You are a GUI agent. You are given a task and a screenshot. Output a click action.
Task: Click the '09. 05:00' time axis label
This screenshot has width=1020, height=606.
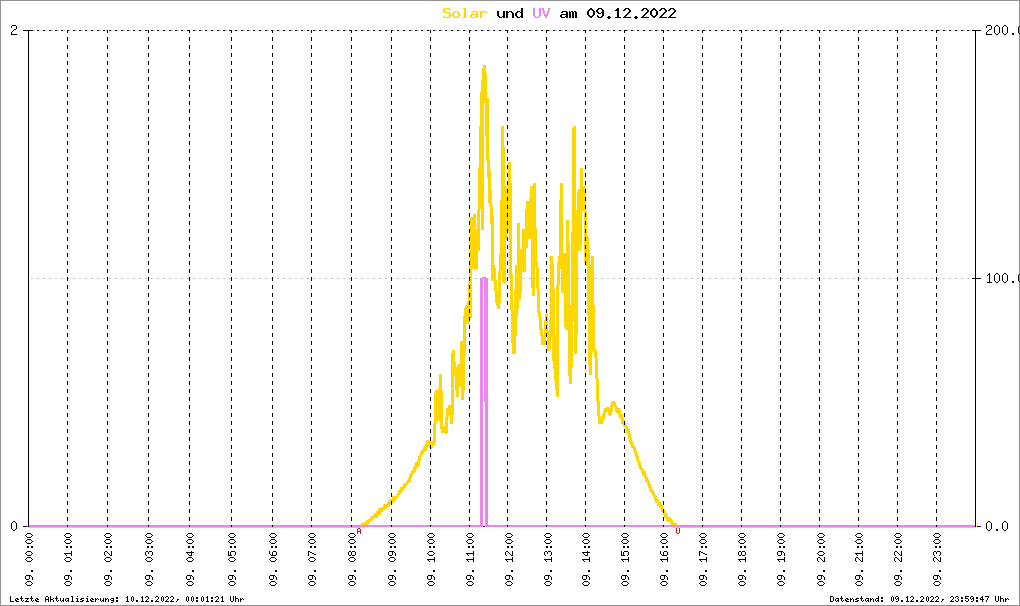(x=232, y=559)
